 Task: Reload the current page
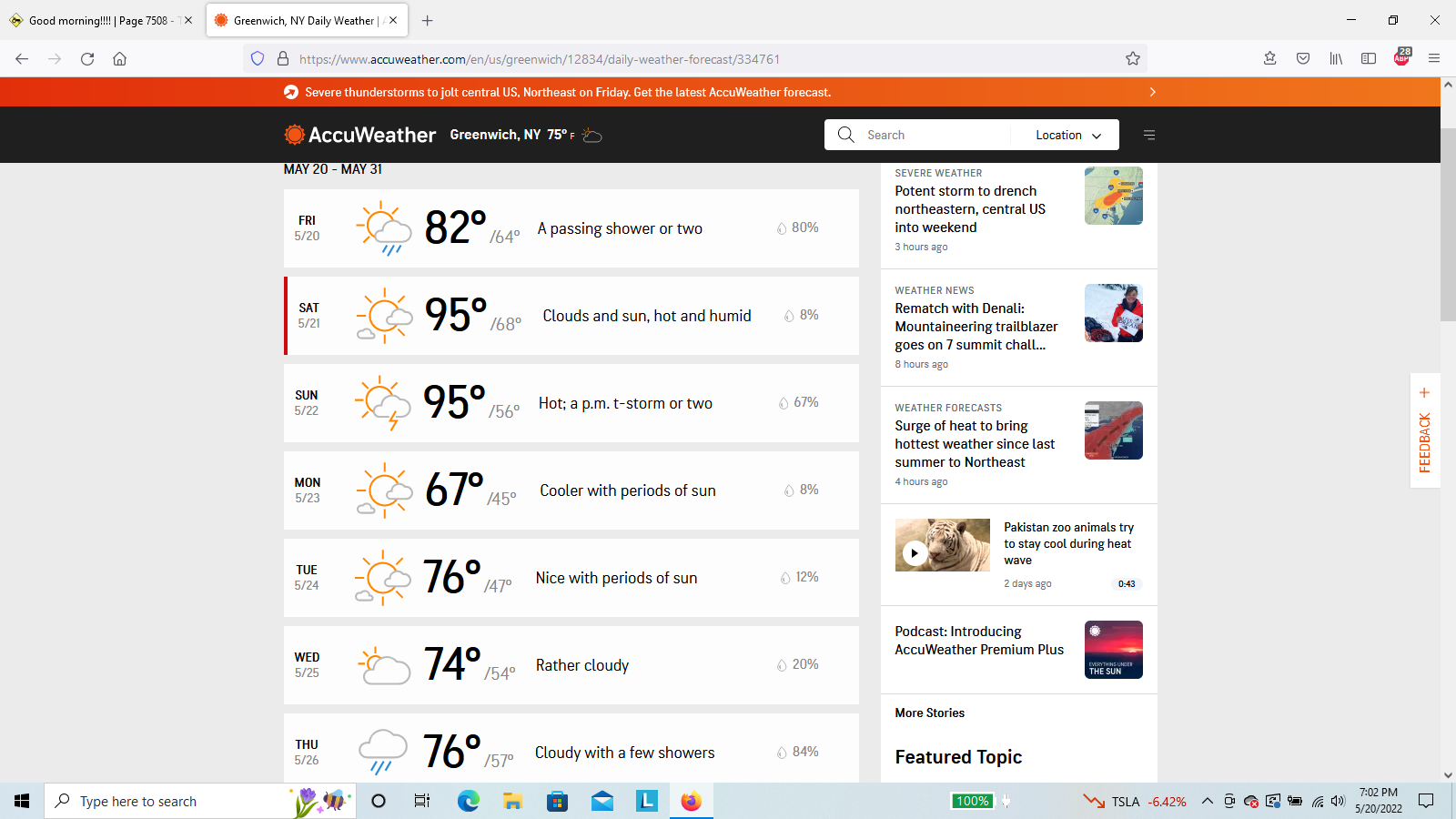87,59
